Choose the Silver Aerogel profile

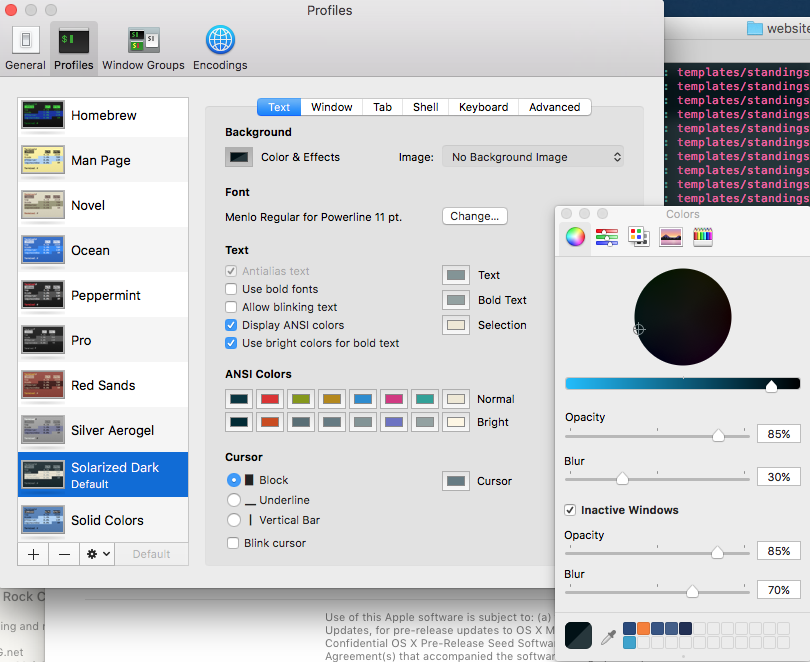click(103, 430)
